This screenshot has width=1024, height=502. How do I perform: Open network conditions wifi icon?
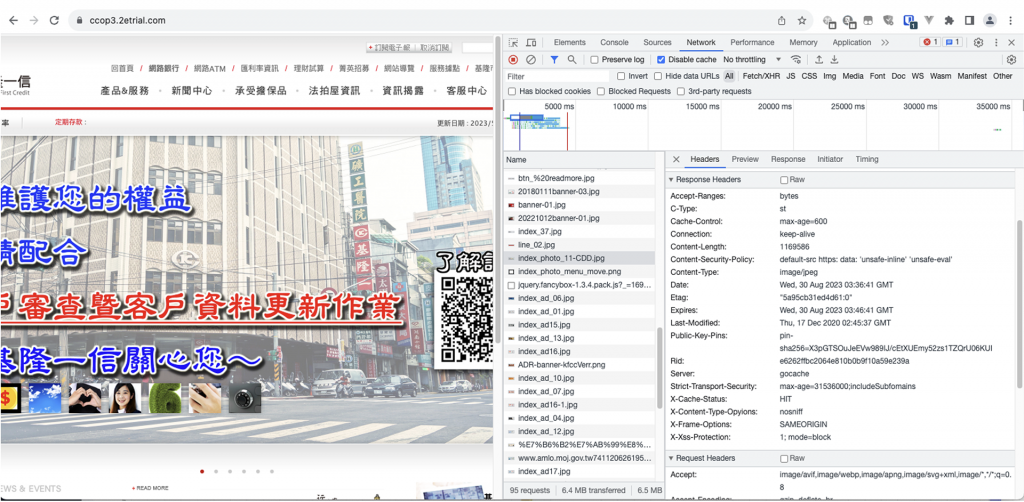795,59
